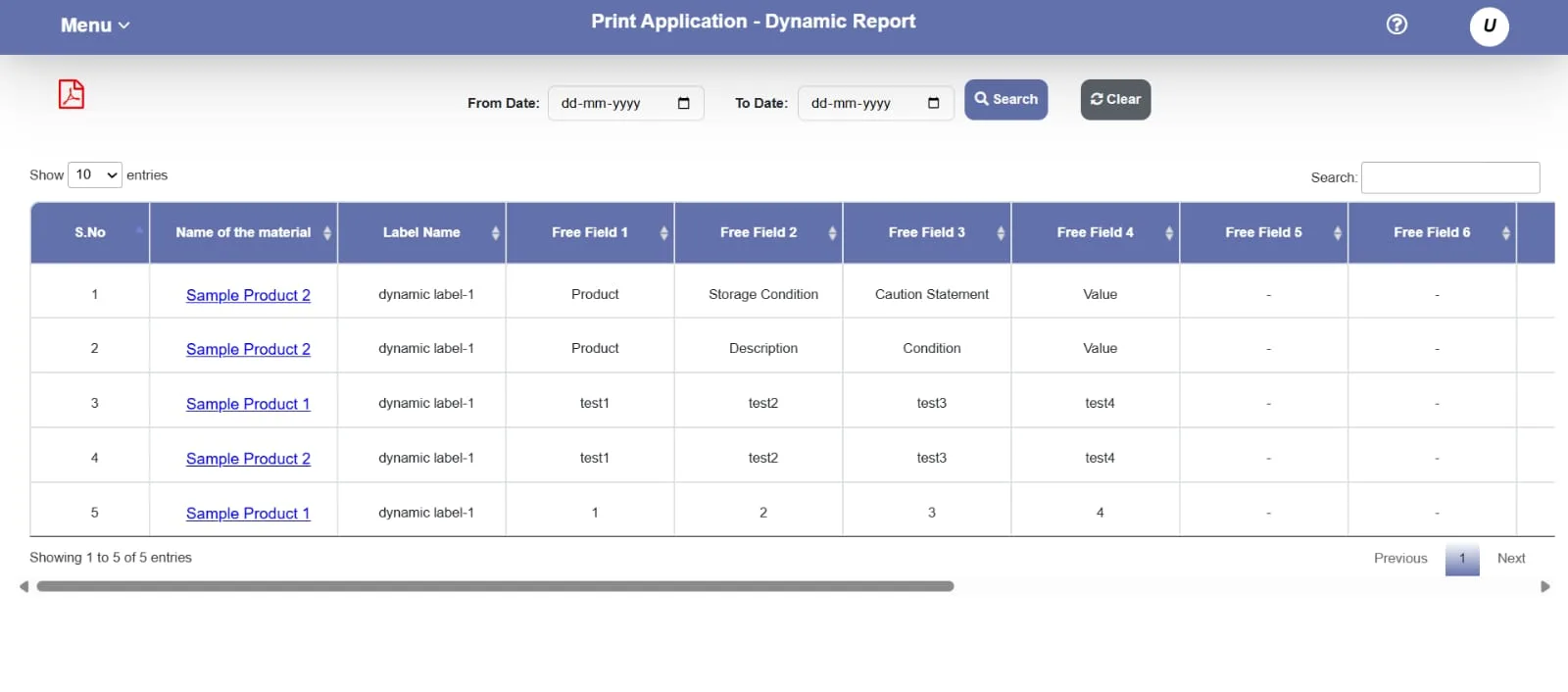The image size is (1568, 692).
Task: Click Value cell in row 2
Action: click(x=1096, y=345)
